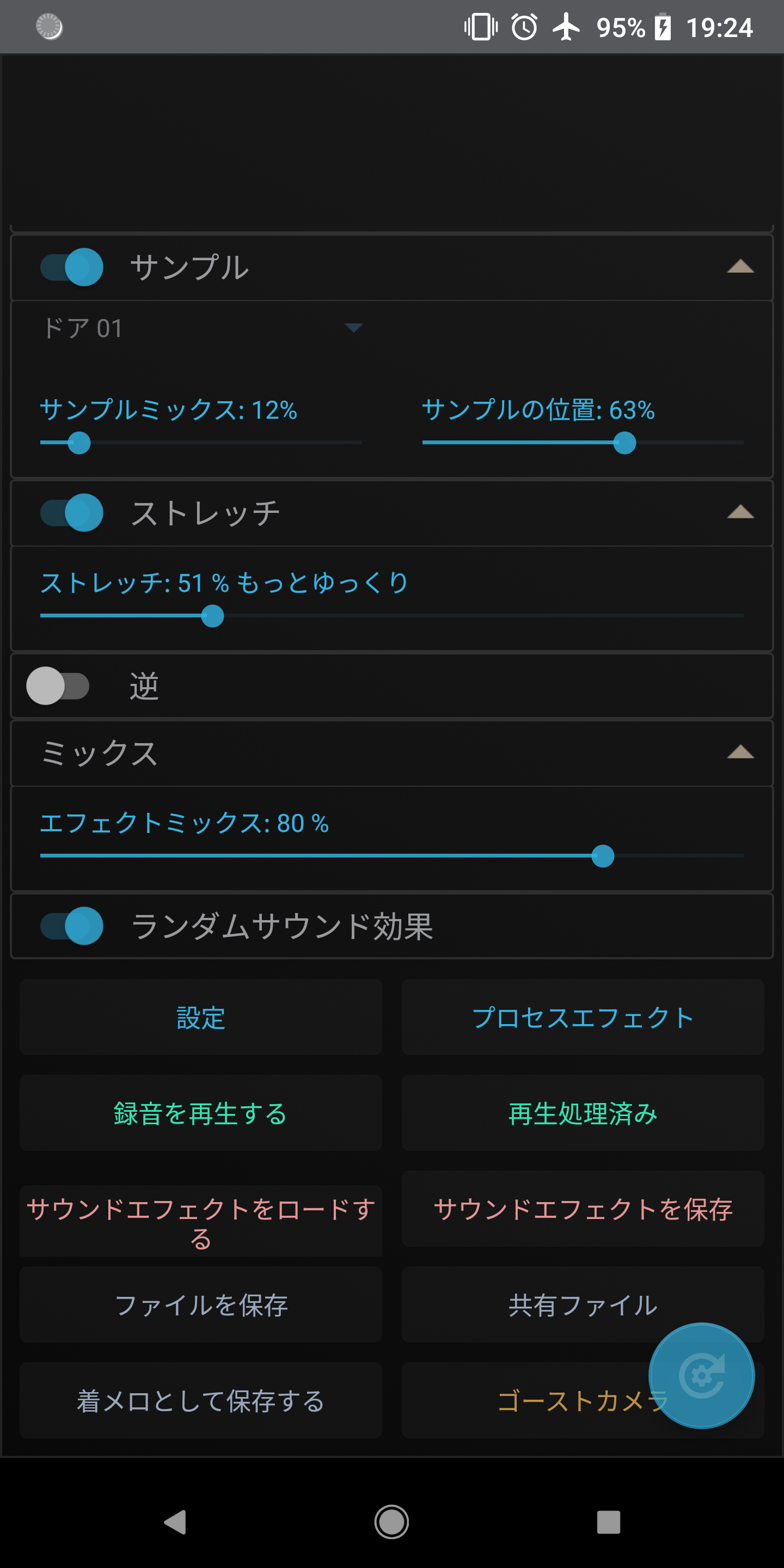Tap the airplane mode status icon

click(x=566, y=27)
